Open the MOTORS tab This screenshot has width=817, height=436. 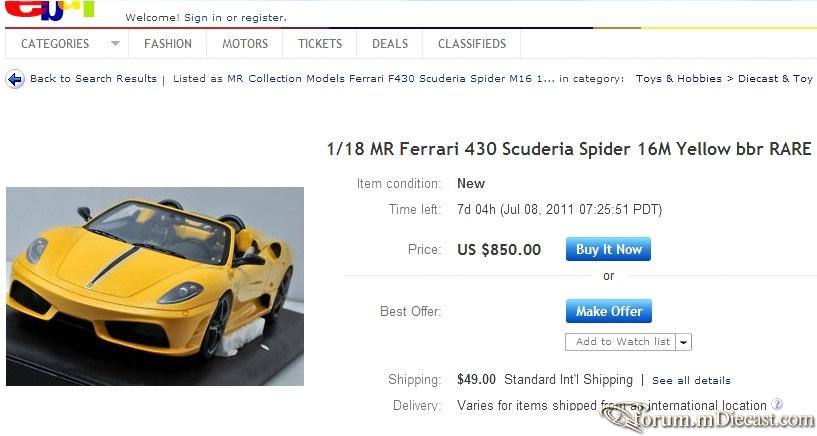point(245,44)
